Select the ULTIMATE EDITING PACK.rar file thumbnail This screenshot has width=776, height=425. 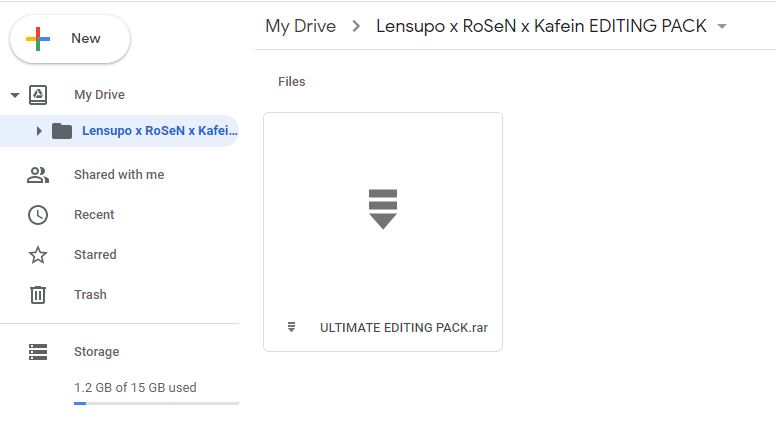[x=383, y=208]
